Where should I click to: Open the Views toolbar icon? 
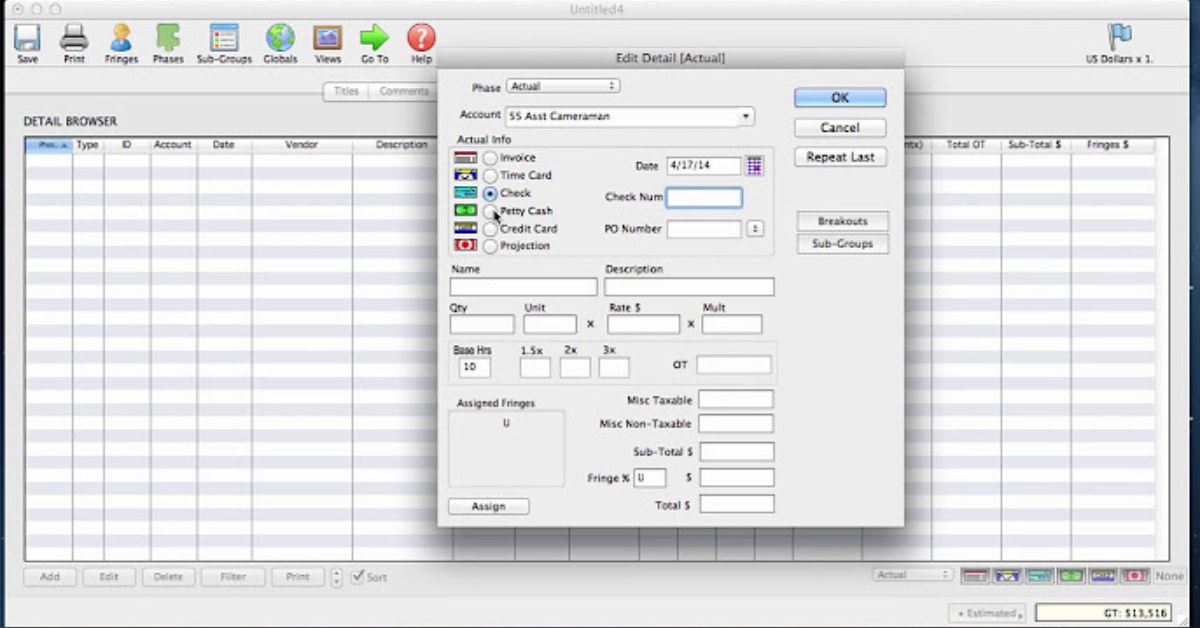pyautogui.click(x=328, y=39)
